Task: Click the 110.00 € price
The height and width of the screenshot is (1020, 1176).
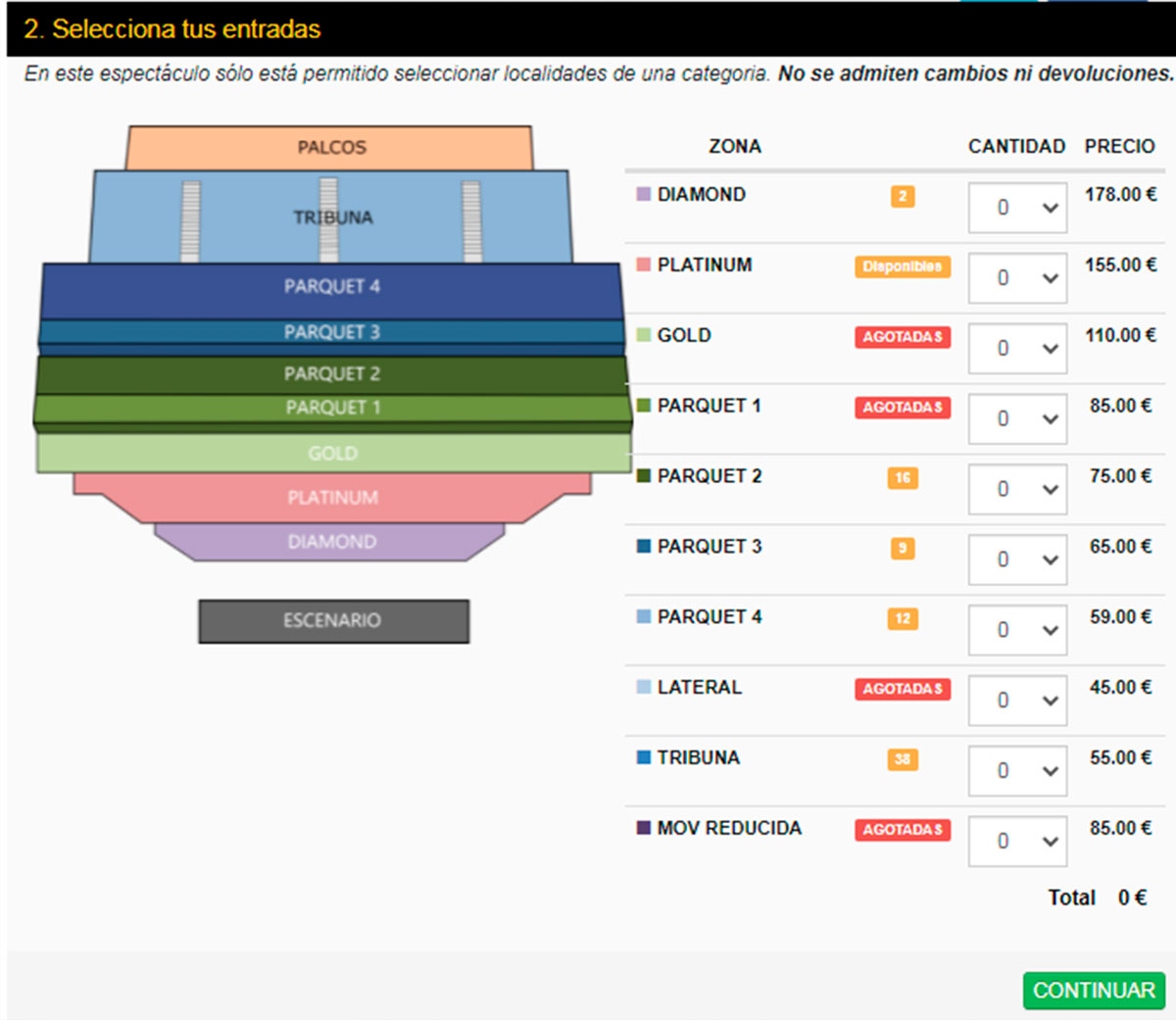Action: 1120,335
